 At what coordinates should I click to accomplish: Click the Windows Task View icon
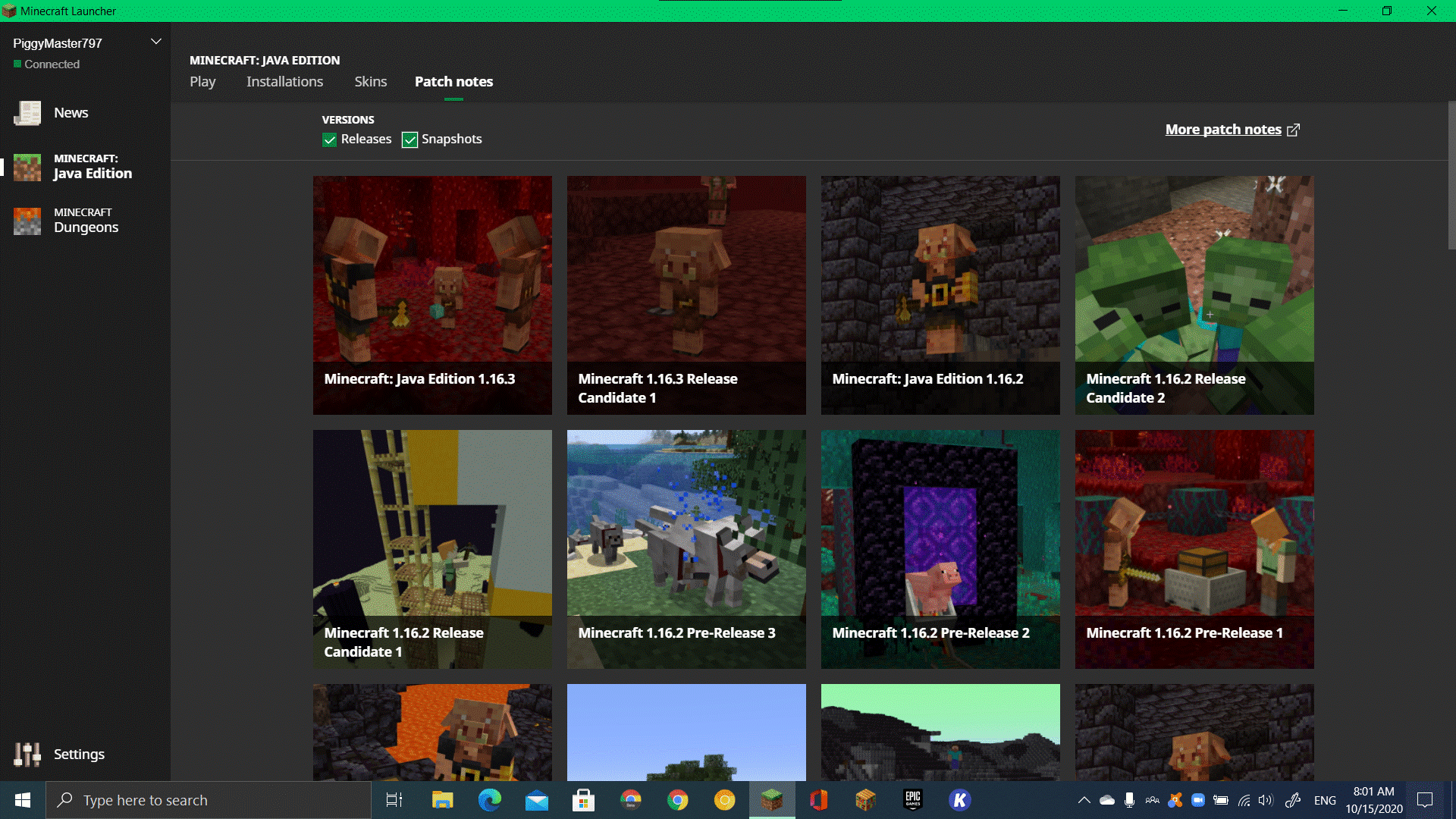click(394, 800)
